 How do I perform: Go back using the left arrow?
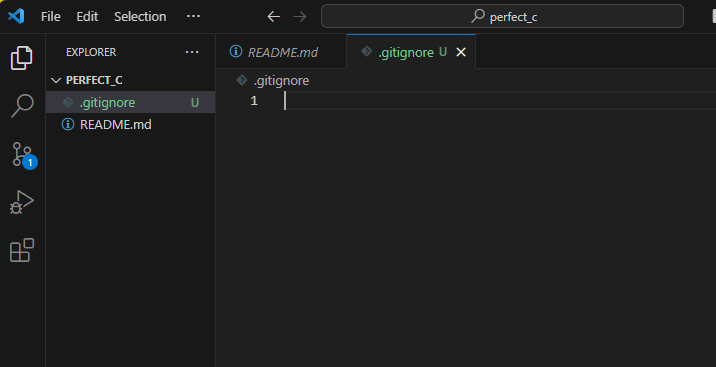pos(274,17)
